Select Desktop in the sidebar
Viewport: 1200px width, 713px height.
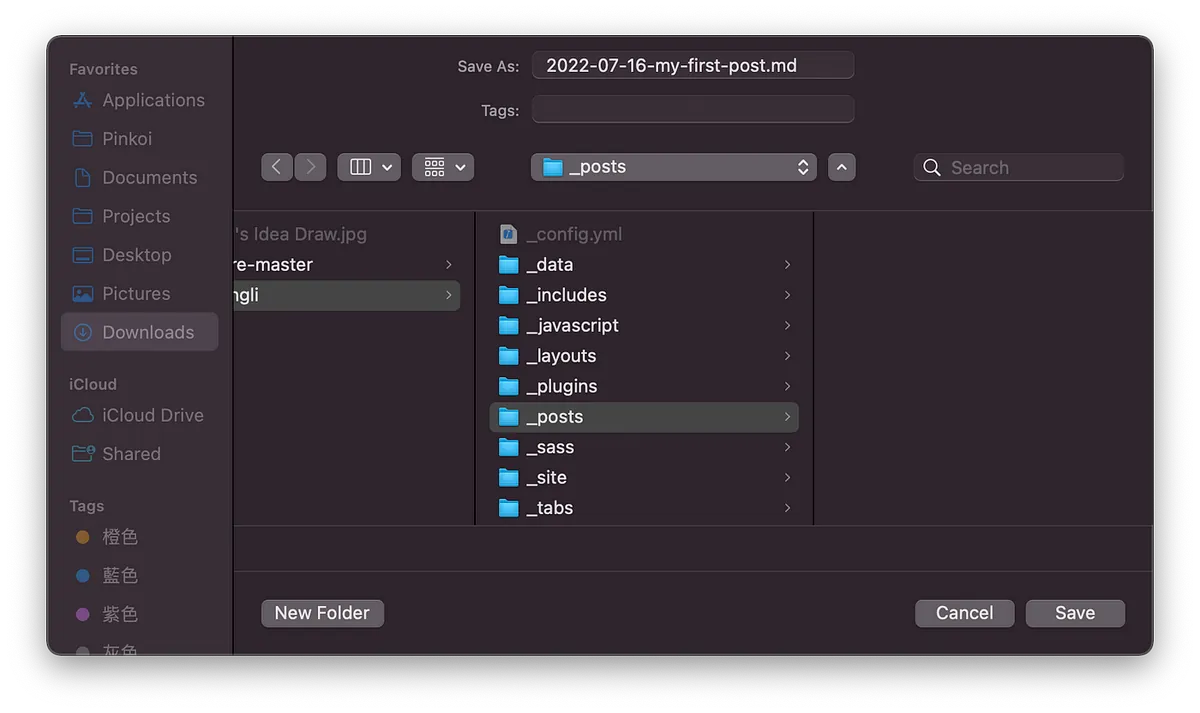tap(136, 255)
